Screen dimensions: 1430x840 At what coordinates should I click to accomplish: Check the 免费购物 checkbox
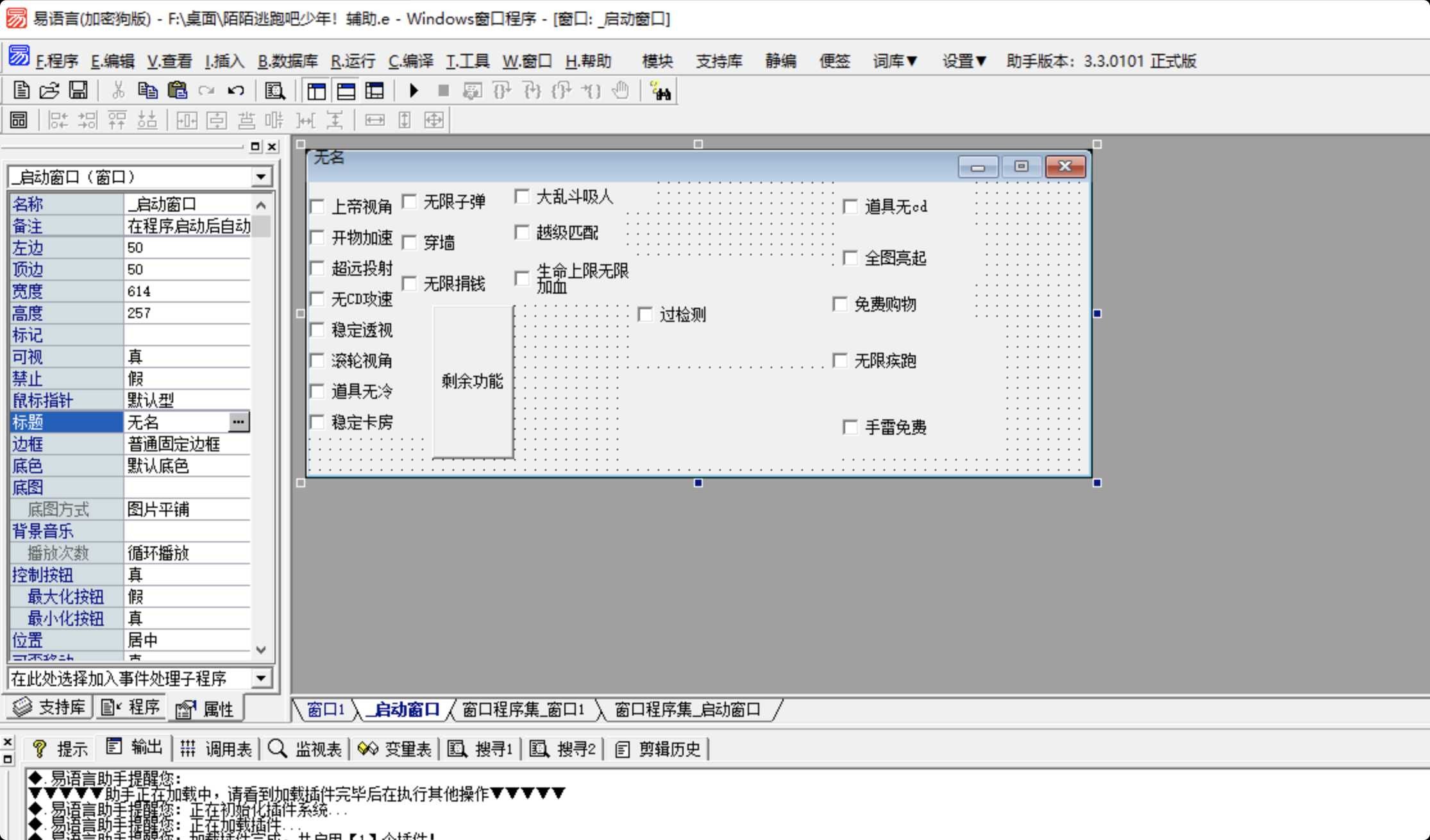click(x=840, y=304)
